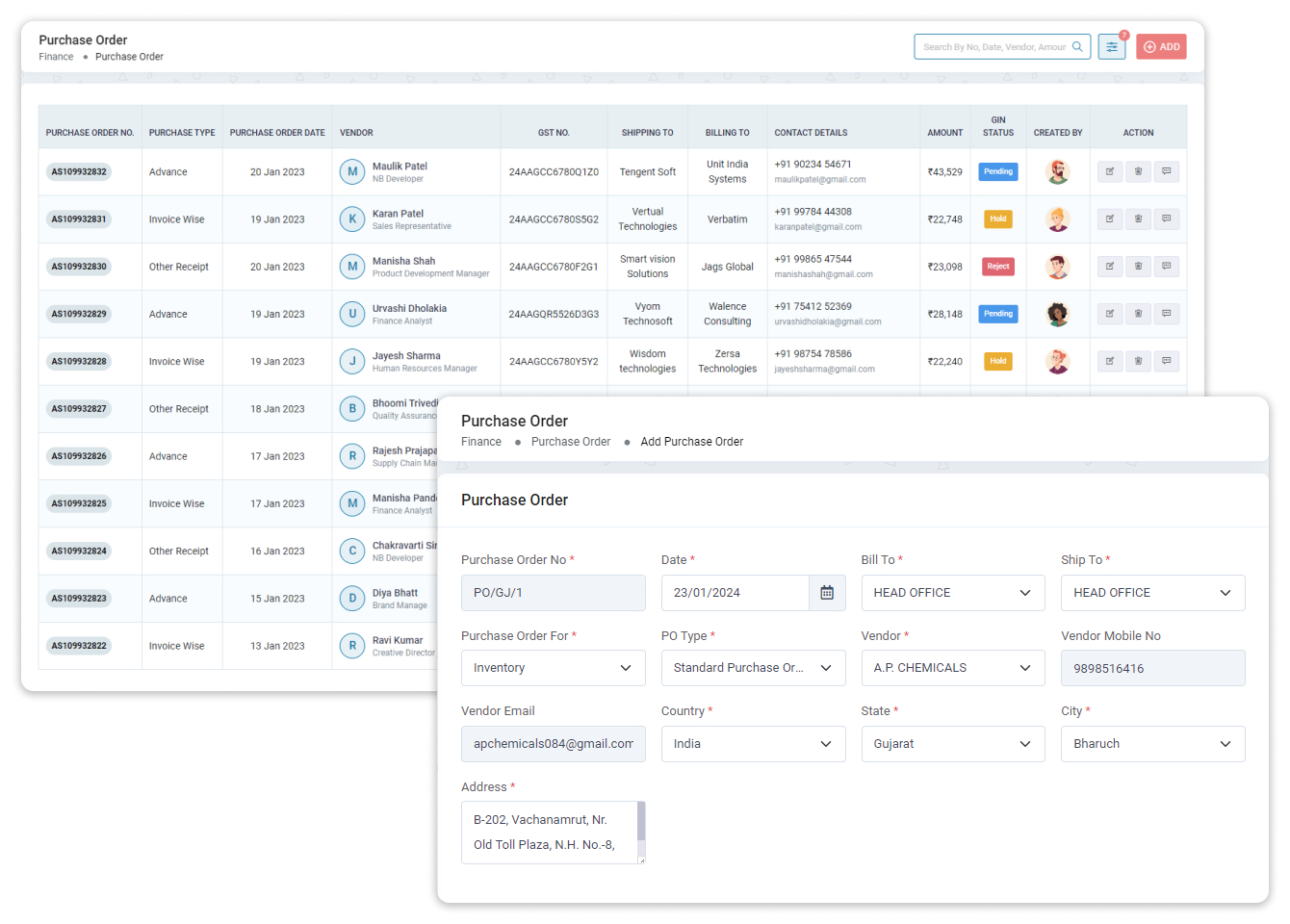
Task: Delete Urvashi Dholakia's purchase order
Action: point(1138,314)
